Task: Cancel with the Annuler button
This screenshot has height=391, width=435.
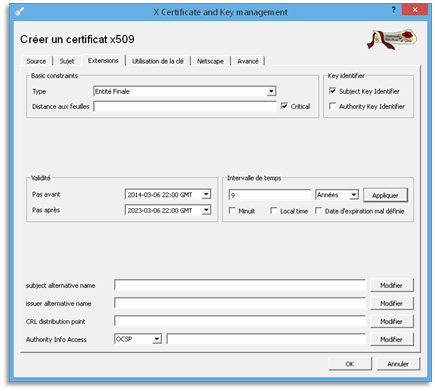Action: click(398, 364)
